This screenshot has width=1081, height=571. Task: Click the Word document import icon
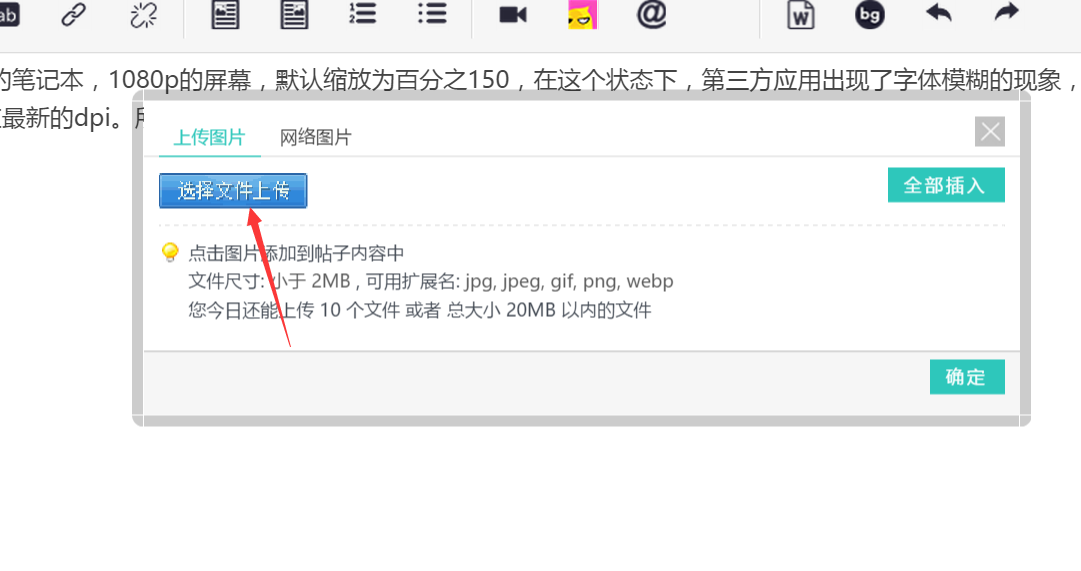(x=800, y=14)
